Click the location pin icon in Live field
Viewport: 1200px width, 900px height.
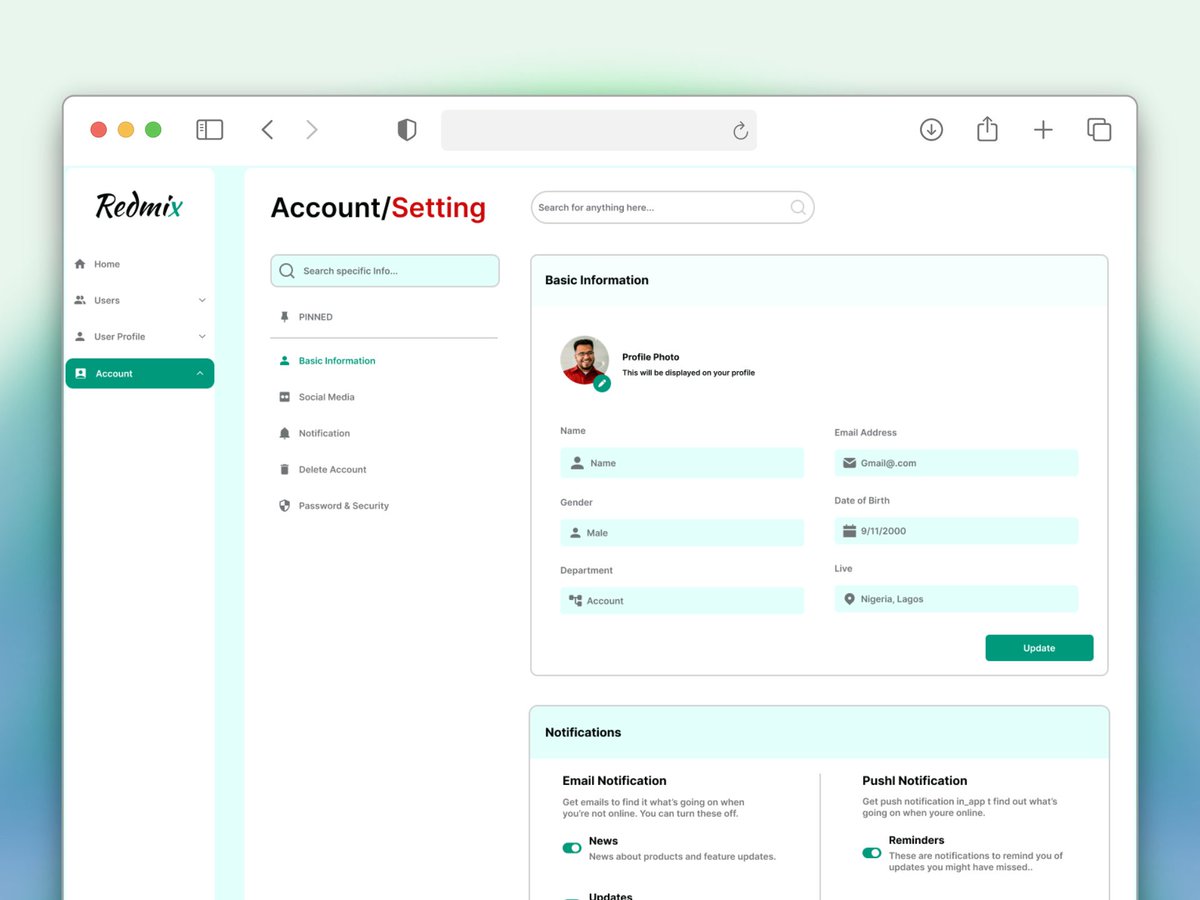(850, 599)
